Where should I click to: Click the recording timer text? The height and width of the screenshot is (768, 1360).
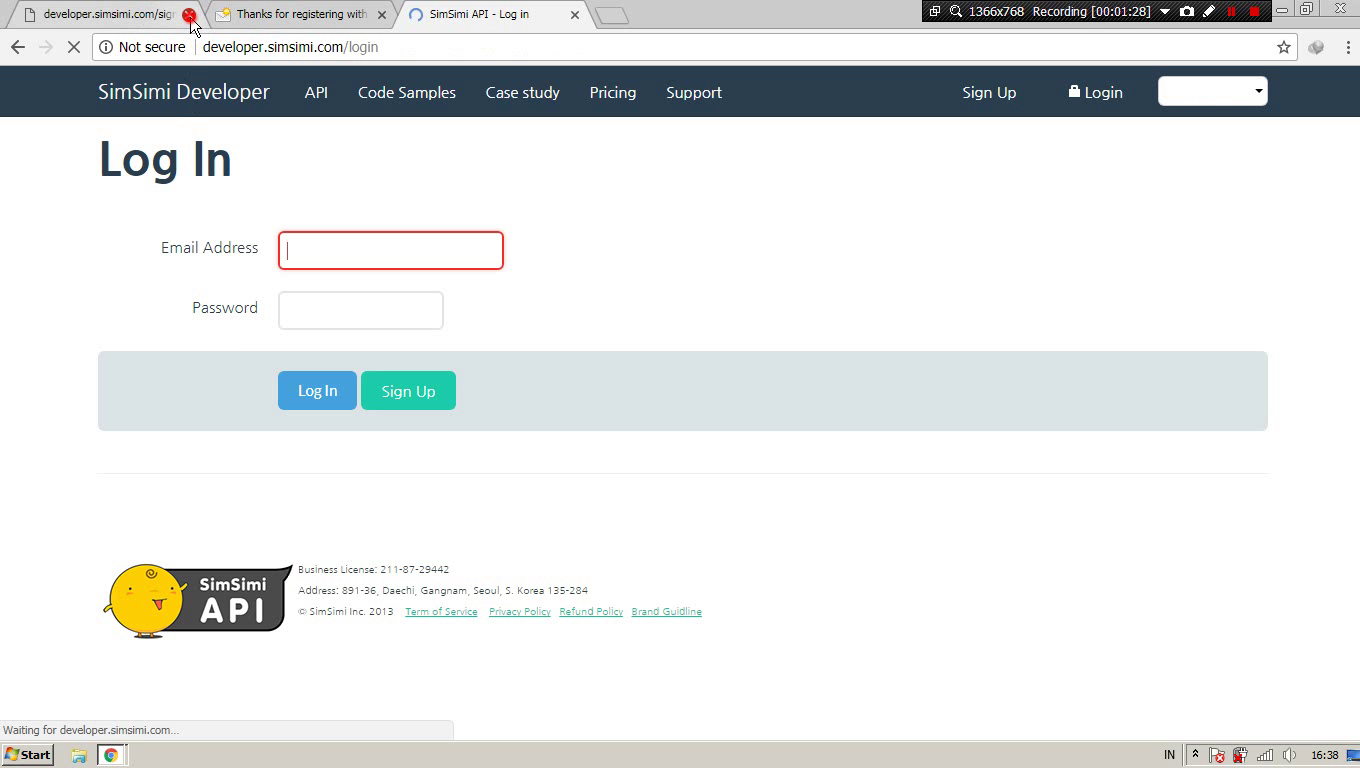pyautogui.click(x=1091, y=11)
